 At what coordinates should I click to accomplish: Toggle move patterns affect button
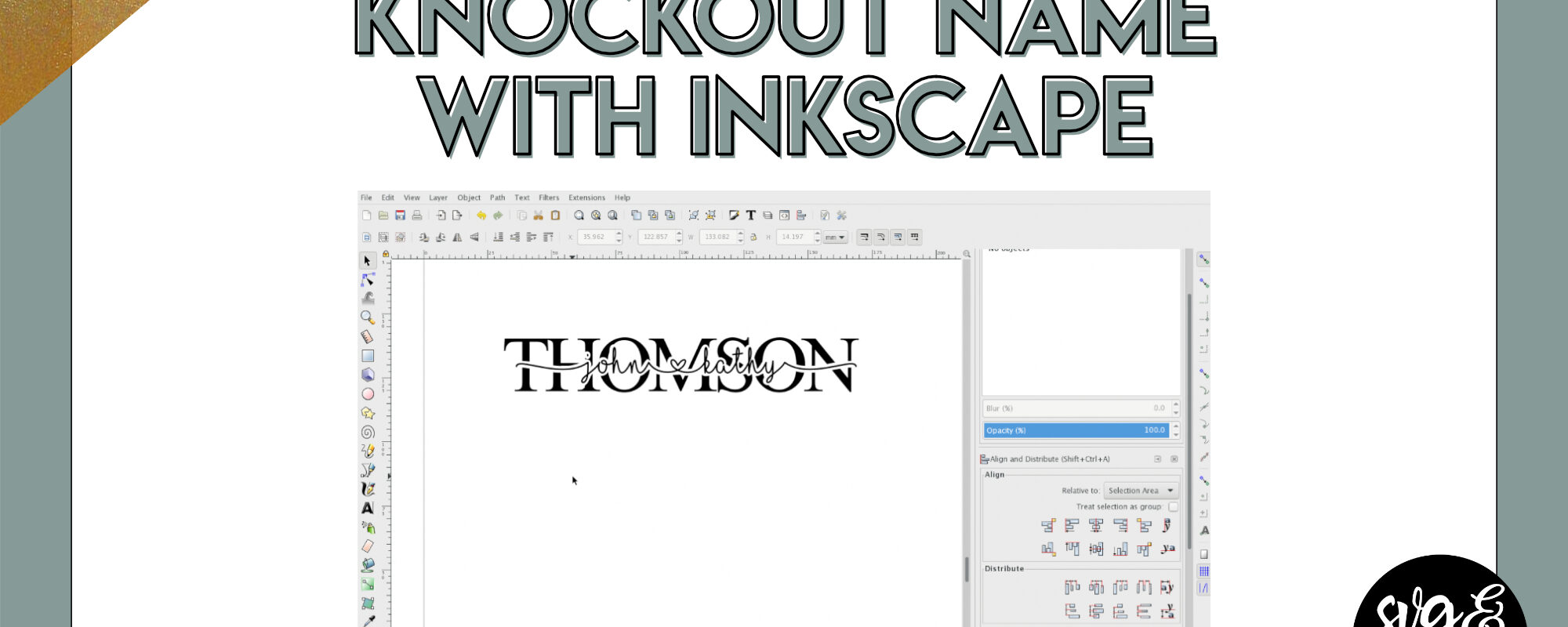[914, 237]
